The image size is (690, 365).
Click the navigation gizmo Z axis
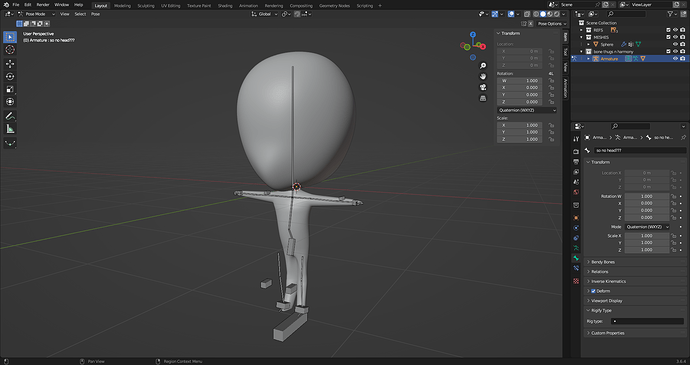point(473,34)
